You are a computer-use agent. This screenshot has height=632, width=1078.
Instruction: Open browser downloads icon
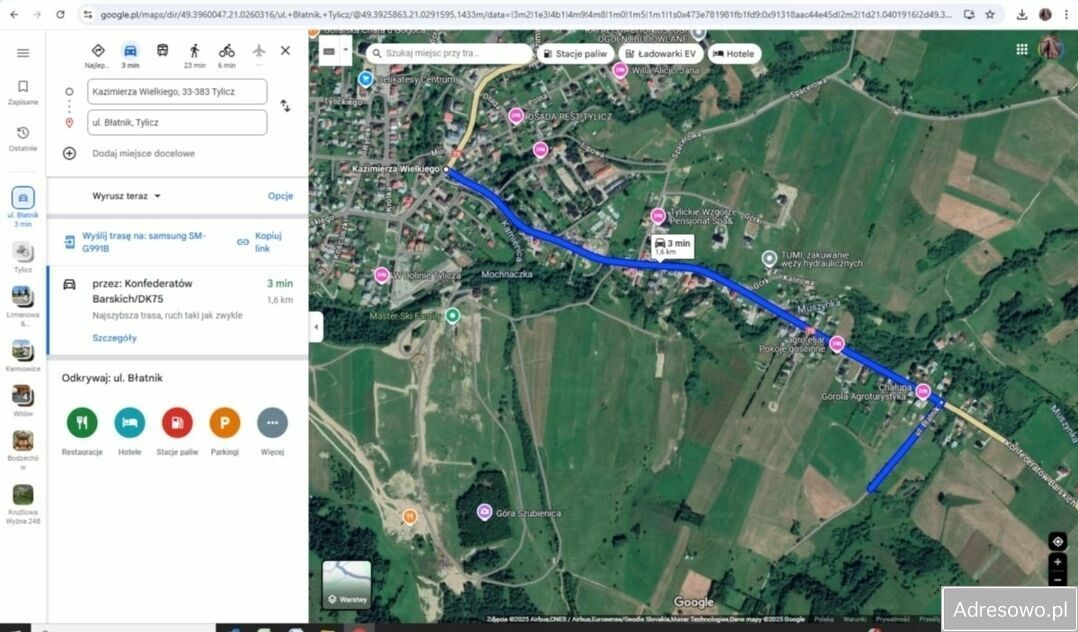1022,14
